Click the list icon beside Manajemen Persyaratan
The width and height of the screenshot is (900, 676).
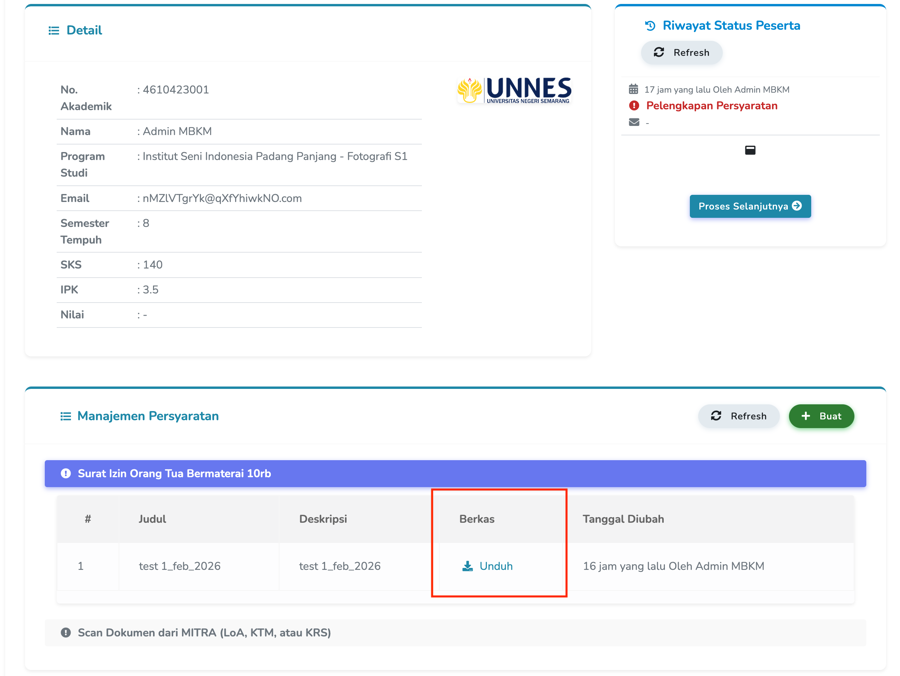point(65,416)
